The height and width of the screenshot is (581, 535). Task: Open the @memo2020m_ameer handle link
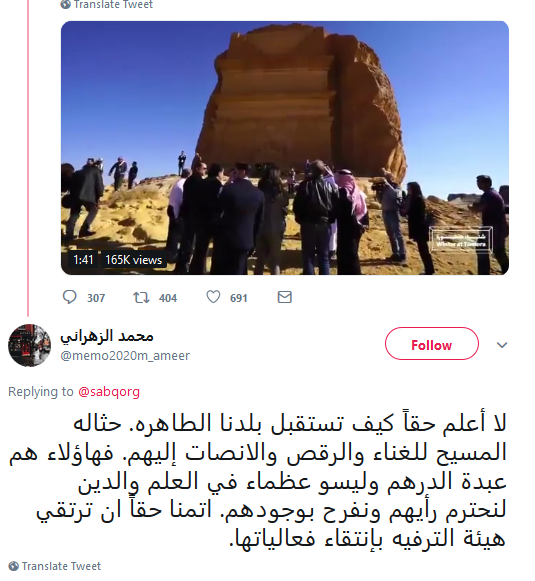(x=125, y=356)
